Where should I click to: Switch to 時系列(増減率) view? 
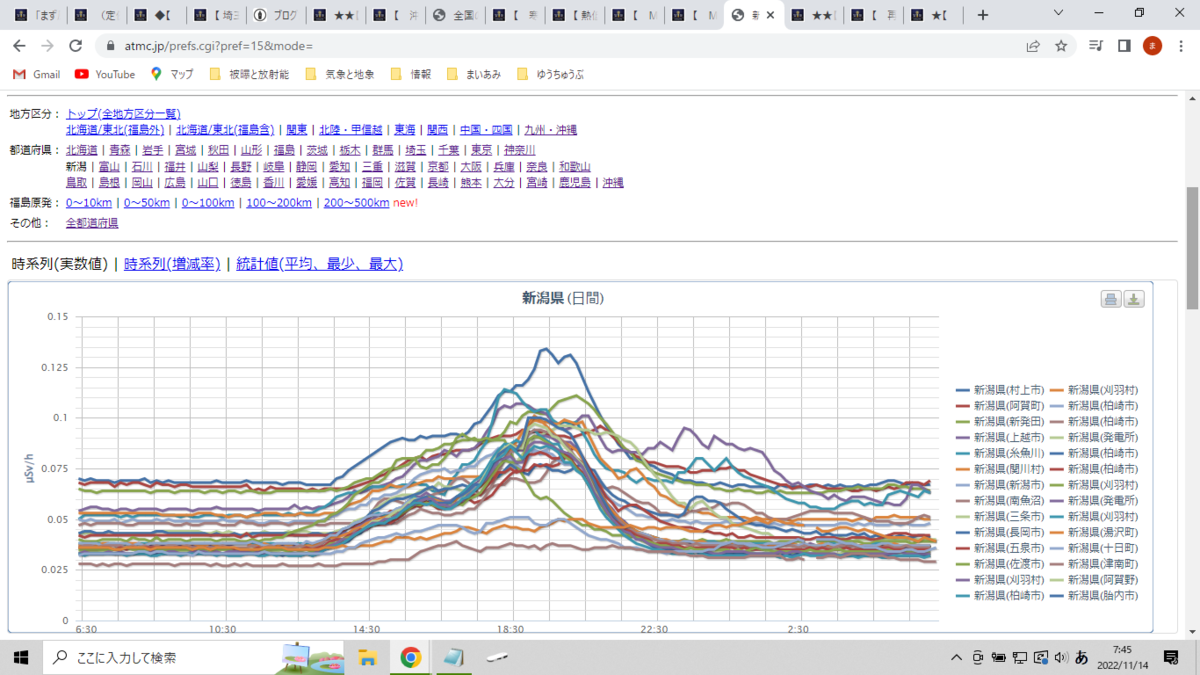click(x=172, y=264)
